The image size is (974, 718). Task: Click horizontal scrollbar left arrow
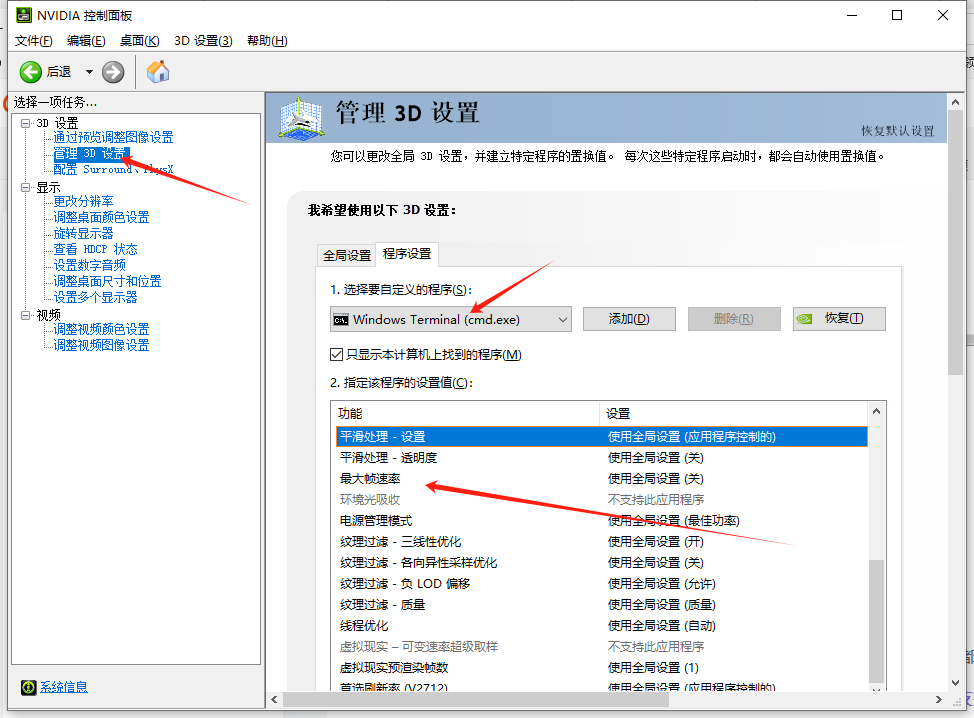[x=275, y=700]
